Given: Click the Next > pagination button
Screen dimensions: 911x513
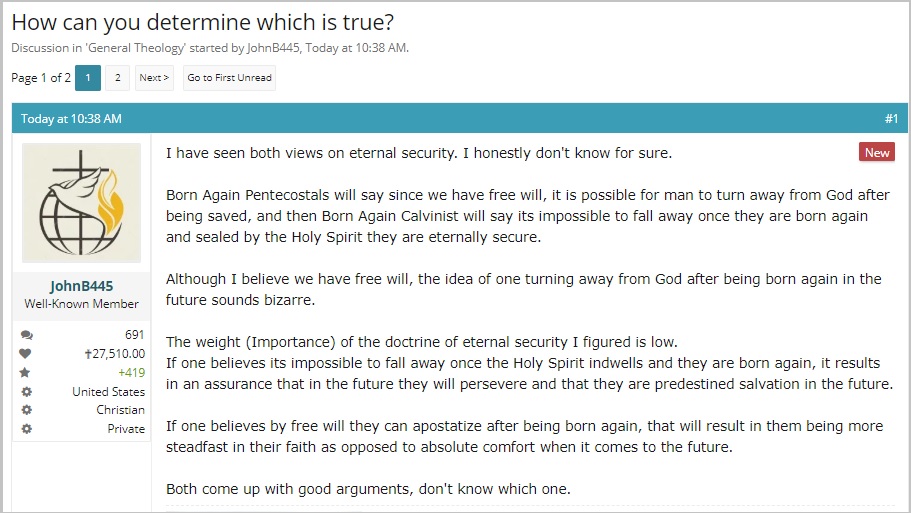Looking at the screenshot, I should pos(154,78).
